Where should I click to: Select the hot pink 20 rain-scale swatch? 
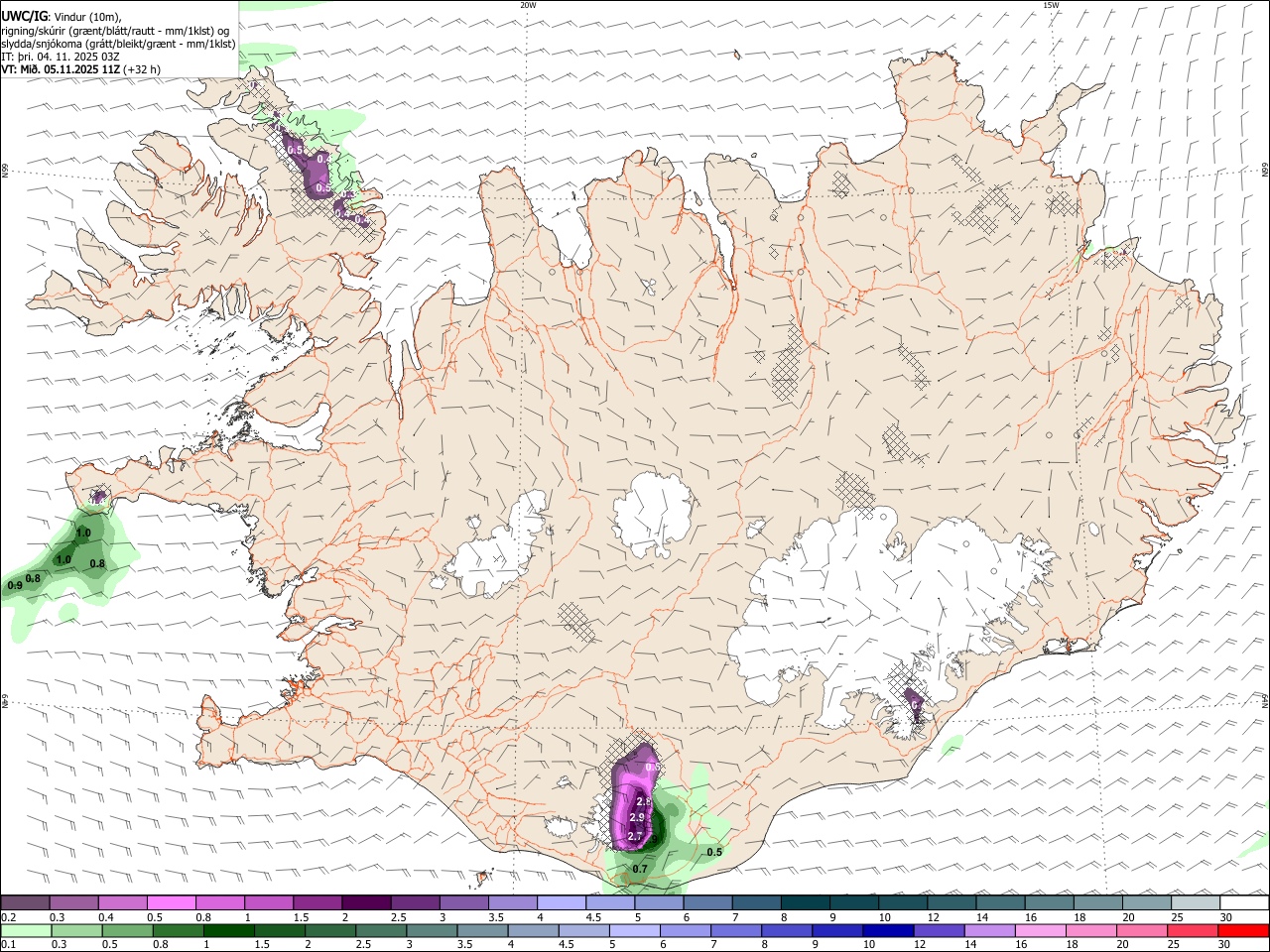tap(1142, 930)
